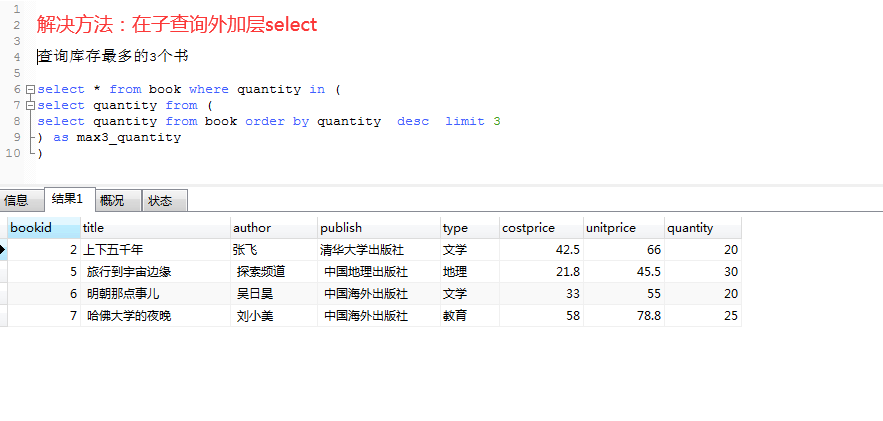The height and width of the screenshot is (421, 883).
Task: Select type cell 教育
Action: tap(470, 316)
